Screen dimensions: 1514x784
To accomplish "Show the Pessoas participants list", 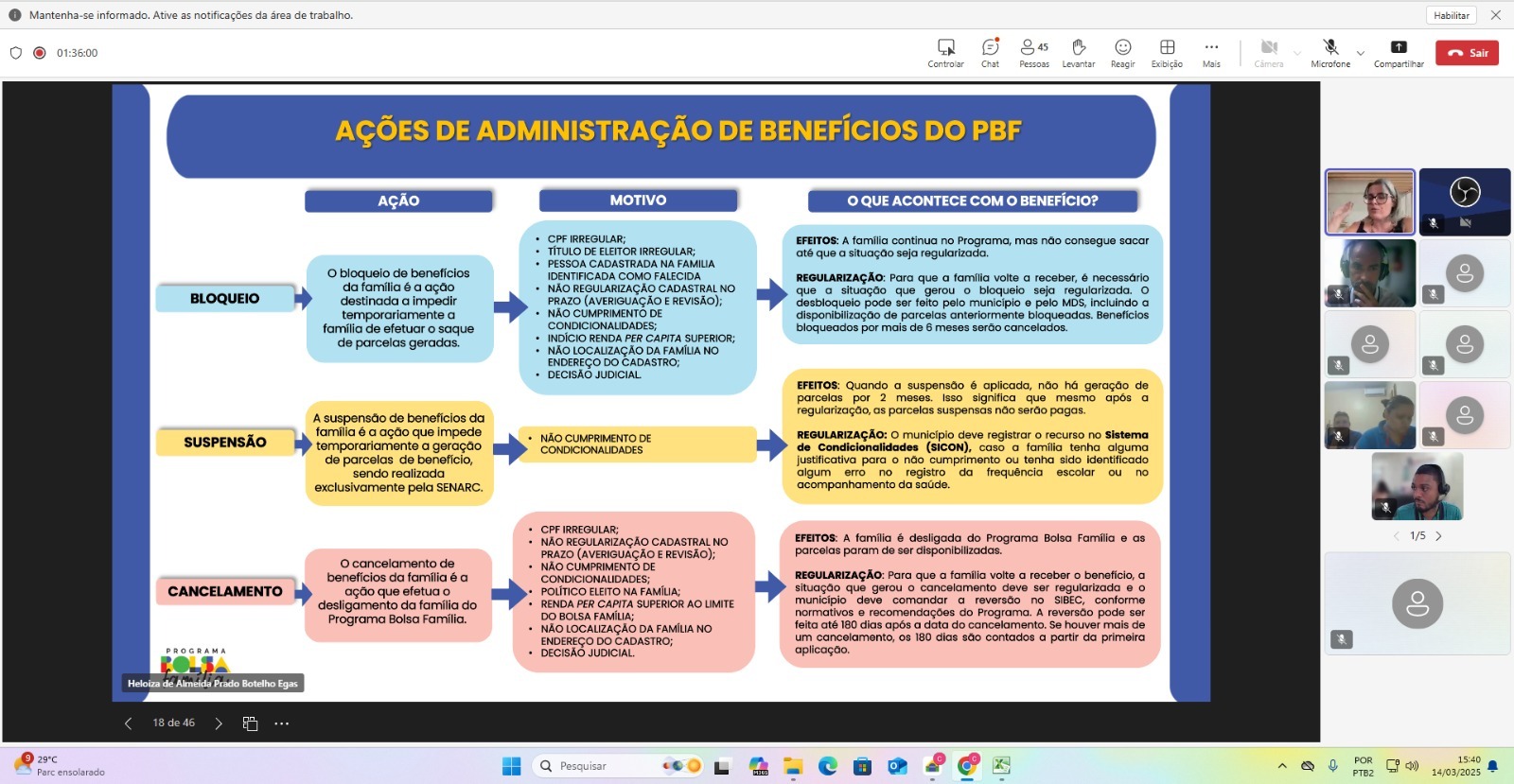I will click(x=1033, y=52).
